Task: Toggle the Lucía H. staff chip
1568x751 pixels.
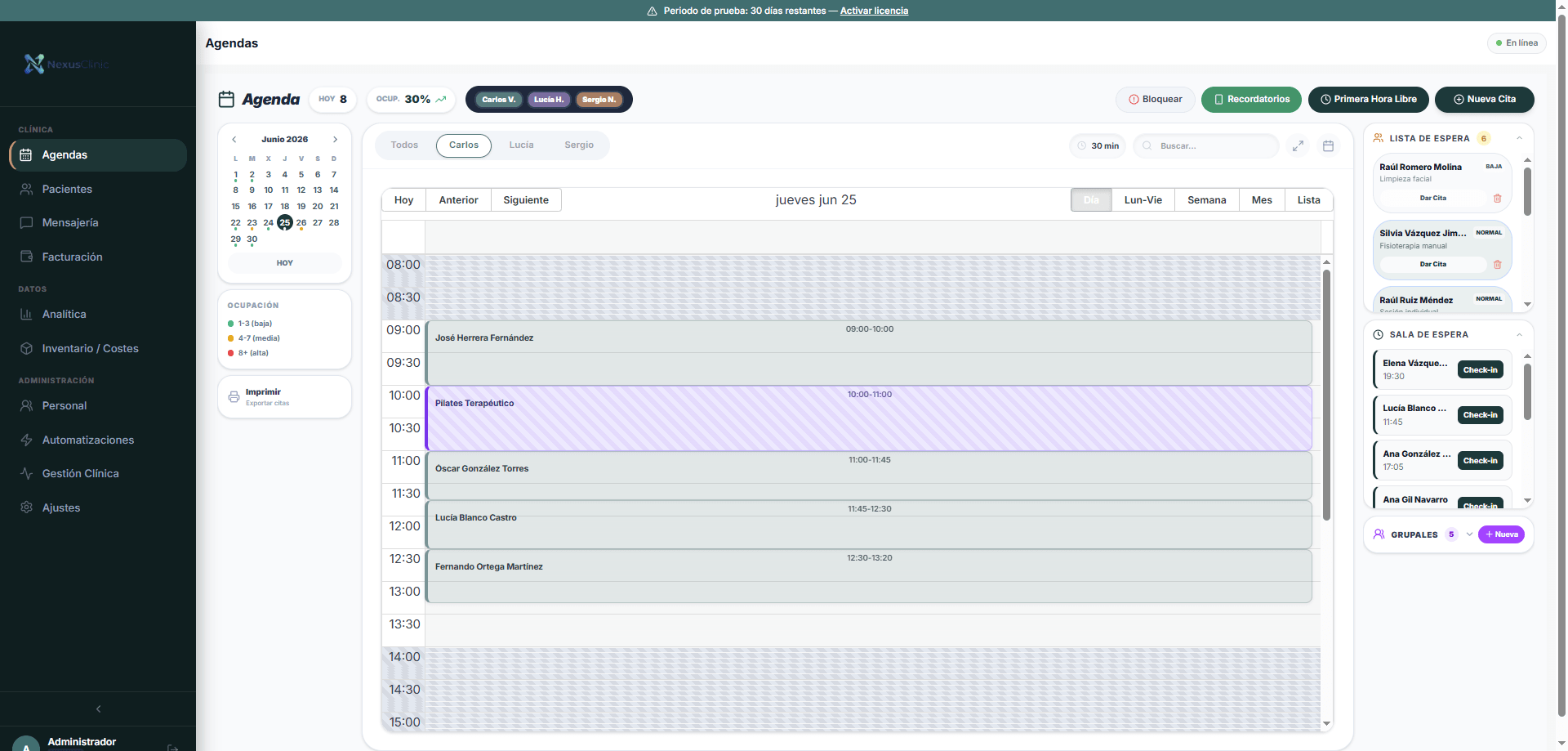Action: pyautogui.click(x=549, y=100)
